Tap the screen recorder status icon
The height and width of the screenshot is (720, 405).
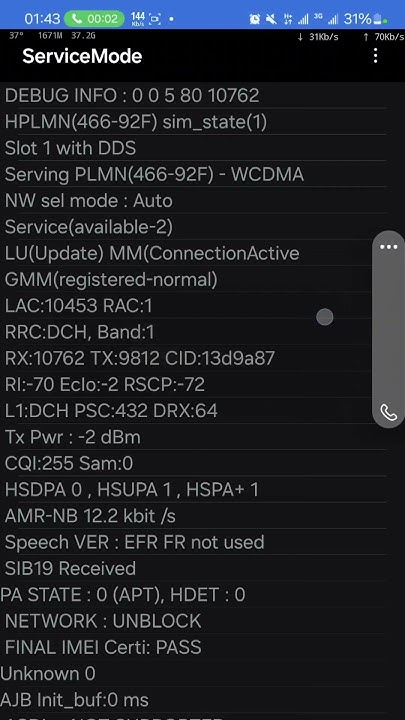(155, 19)
